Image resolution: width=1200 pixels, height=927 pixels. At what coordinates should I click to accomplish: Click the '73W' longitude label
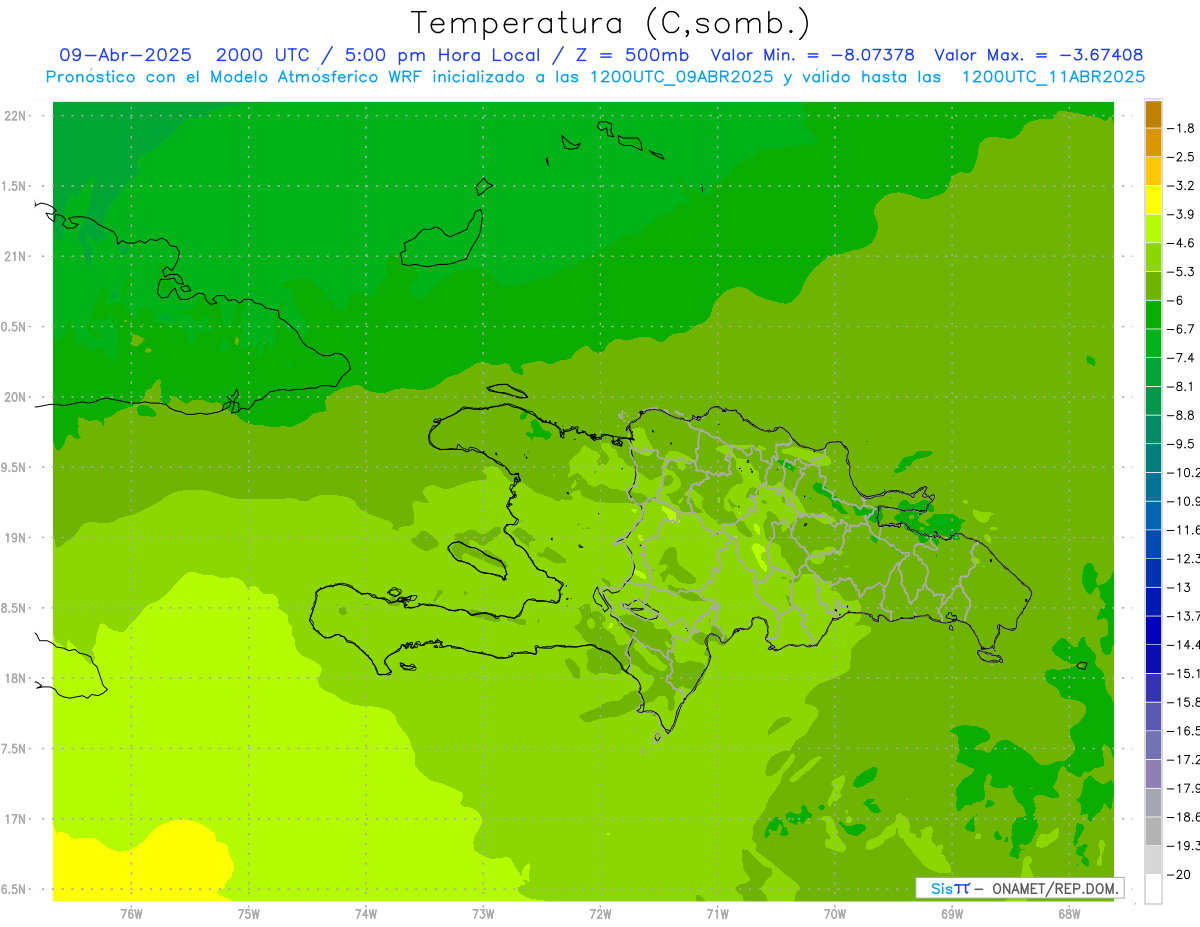pyautogui.click(x=483, y=913)
